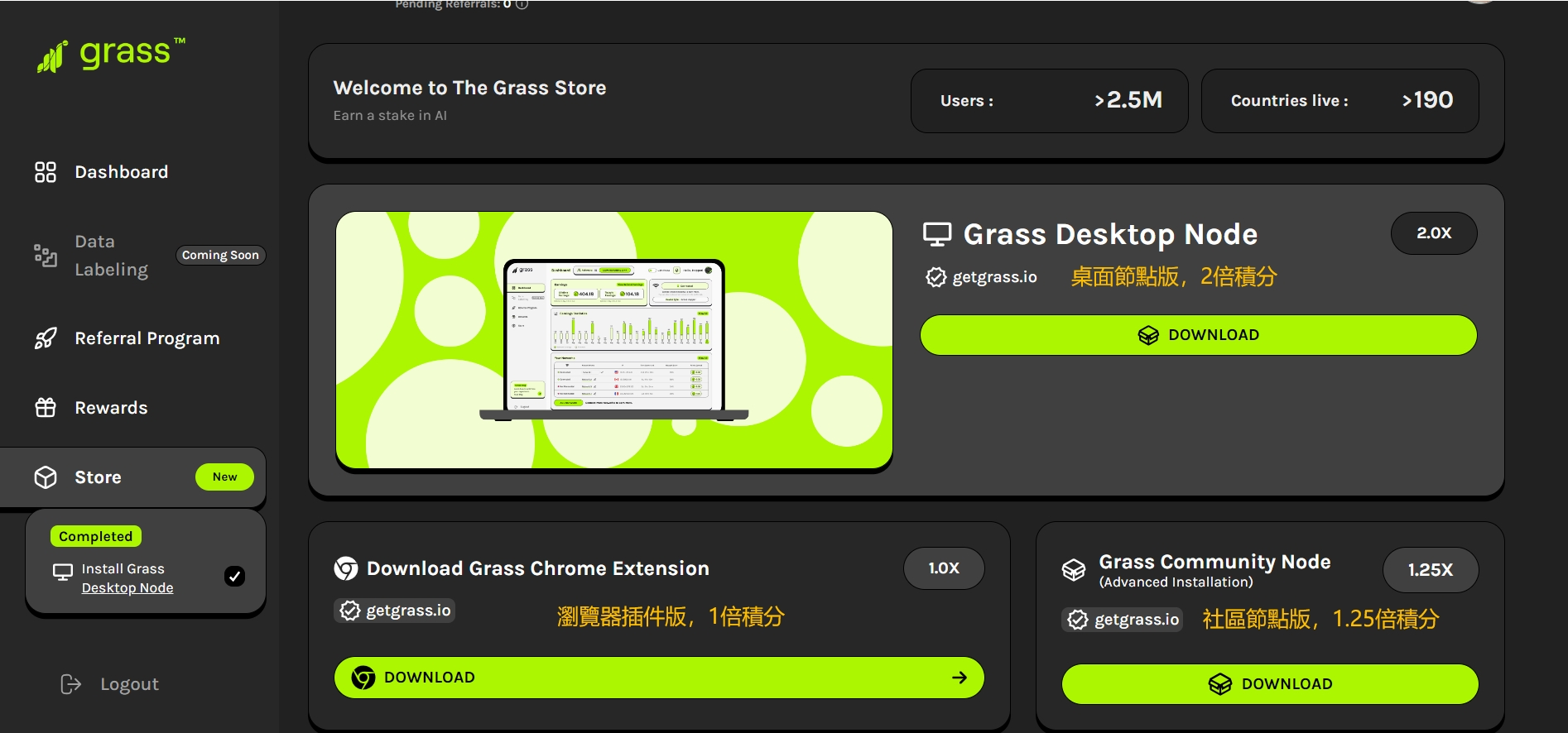Click the 1.25X multiplier badge
Image resolution: width=1568 pixels, height=733 pixels.
(1431, 570)
